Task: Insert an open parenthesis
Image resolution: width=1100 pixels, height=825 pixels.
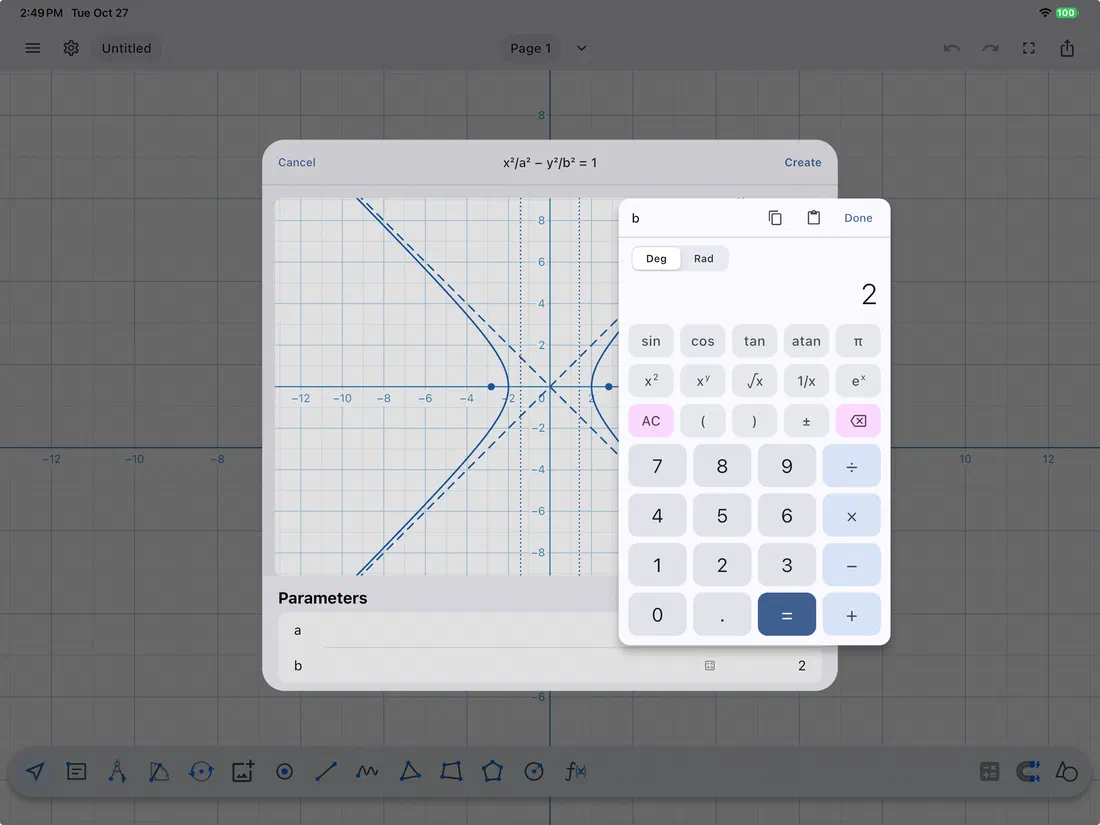Action: tap(702, 421)
